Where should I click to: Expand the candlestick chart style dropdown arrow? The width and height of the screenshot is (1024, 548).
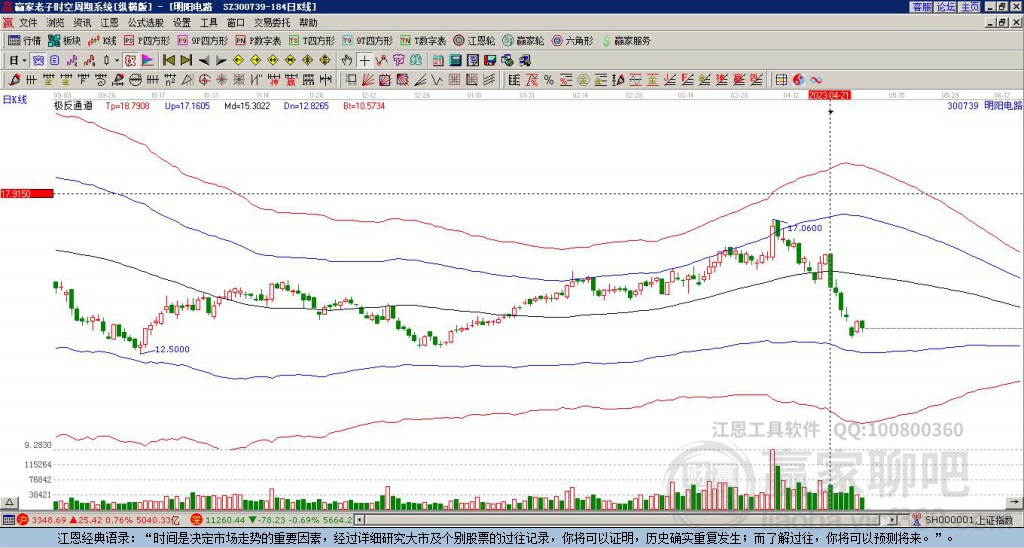(x=117, y=60)
